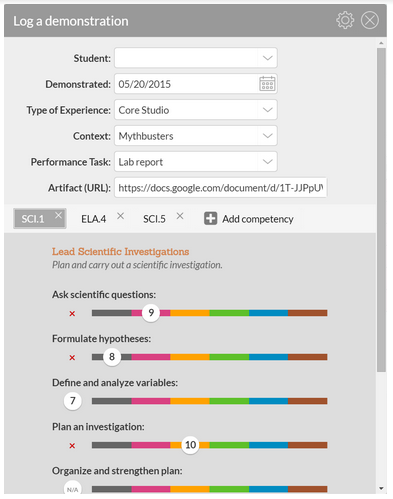Click the Artifact URL input field
Viewport: 393px width, 499px height.
(221, 188)
